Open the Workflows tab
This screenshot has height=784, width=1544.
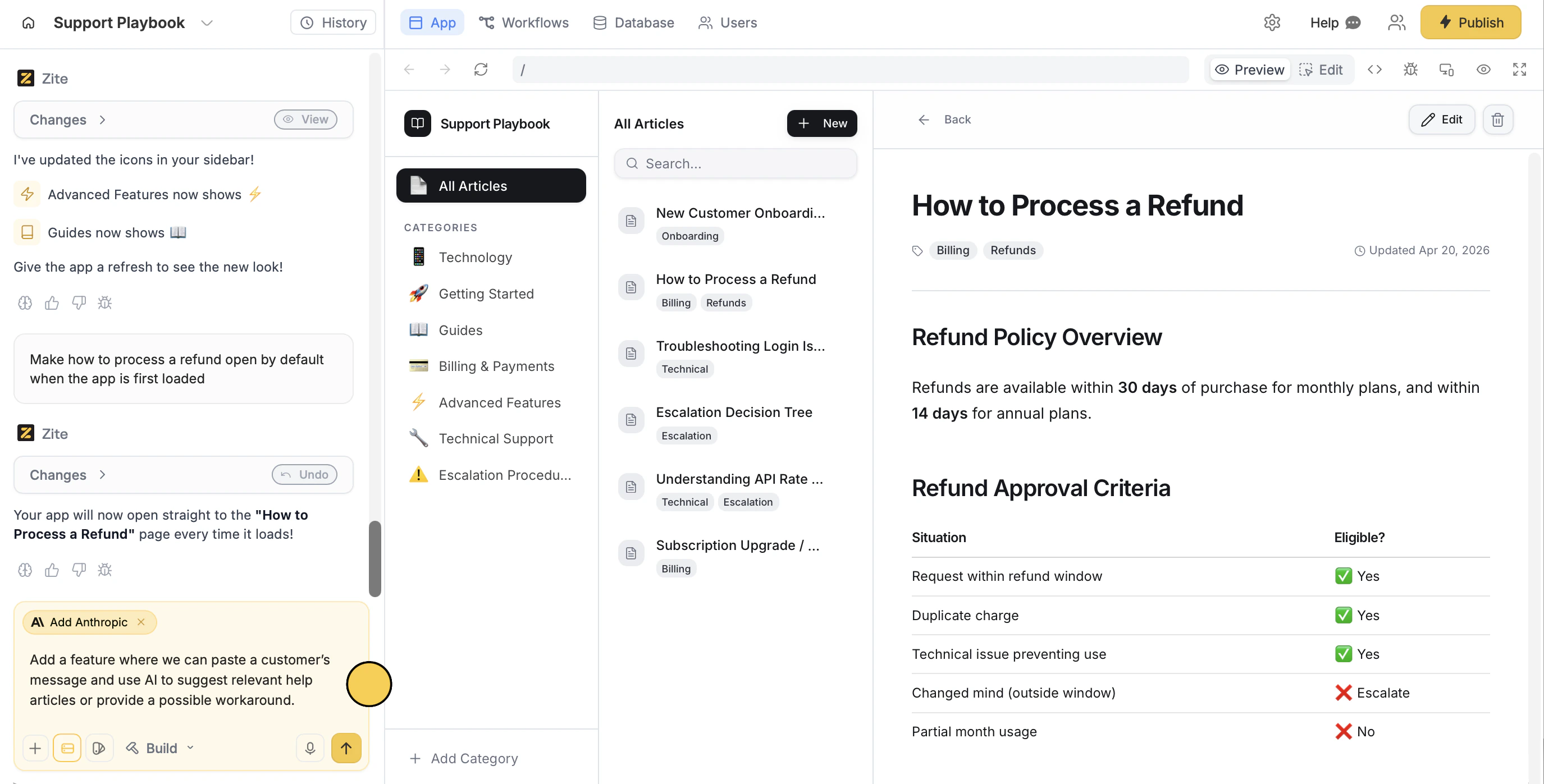pos(524,23)
